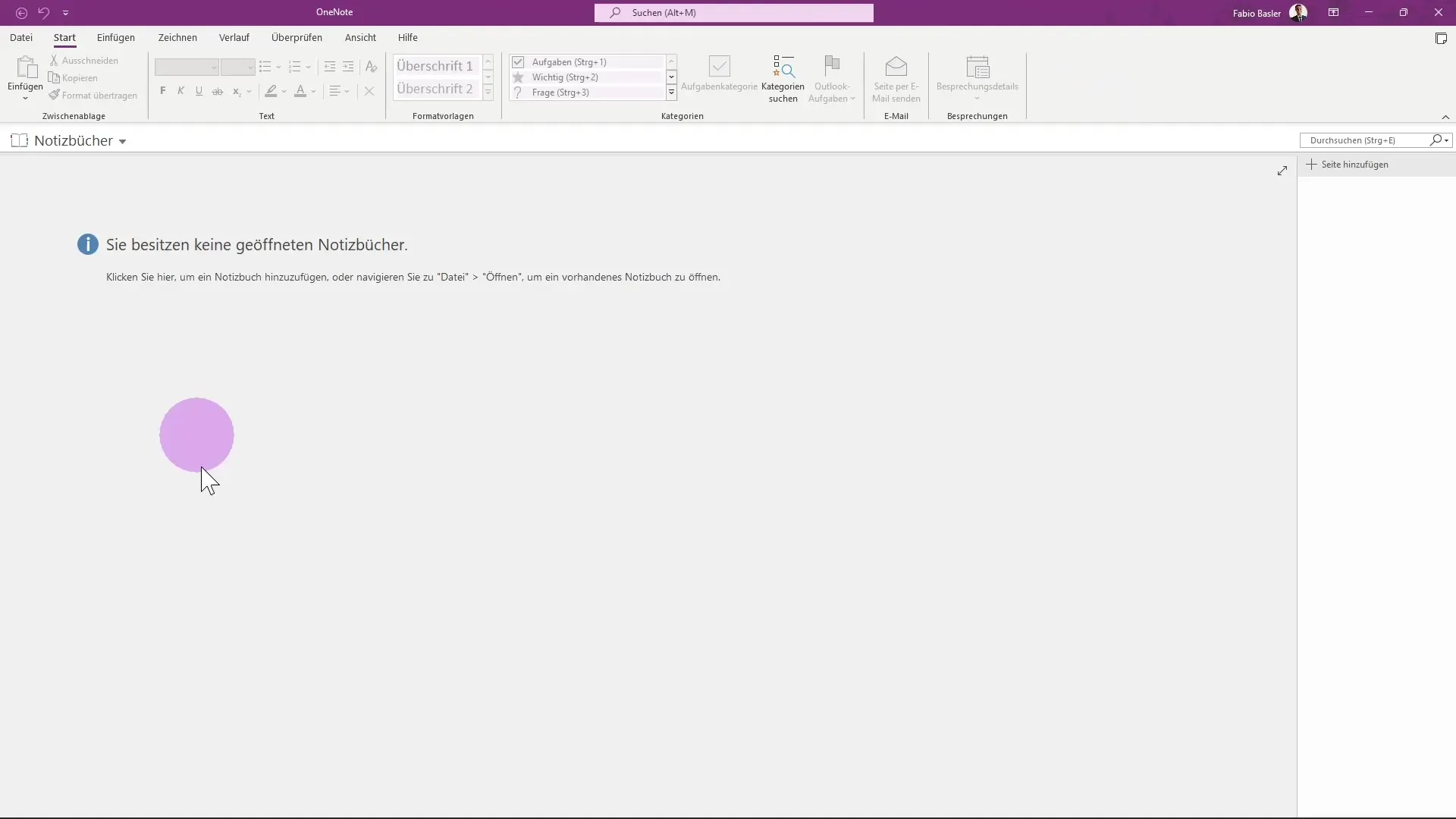Expand page to full view arrow icon
The width and height of the screenshot is (1456, 819).
1282,171
